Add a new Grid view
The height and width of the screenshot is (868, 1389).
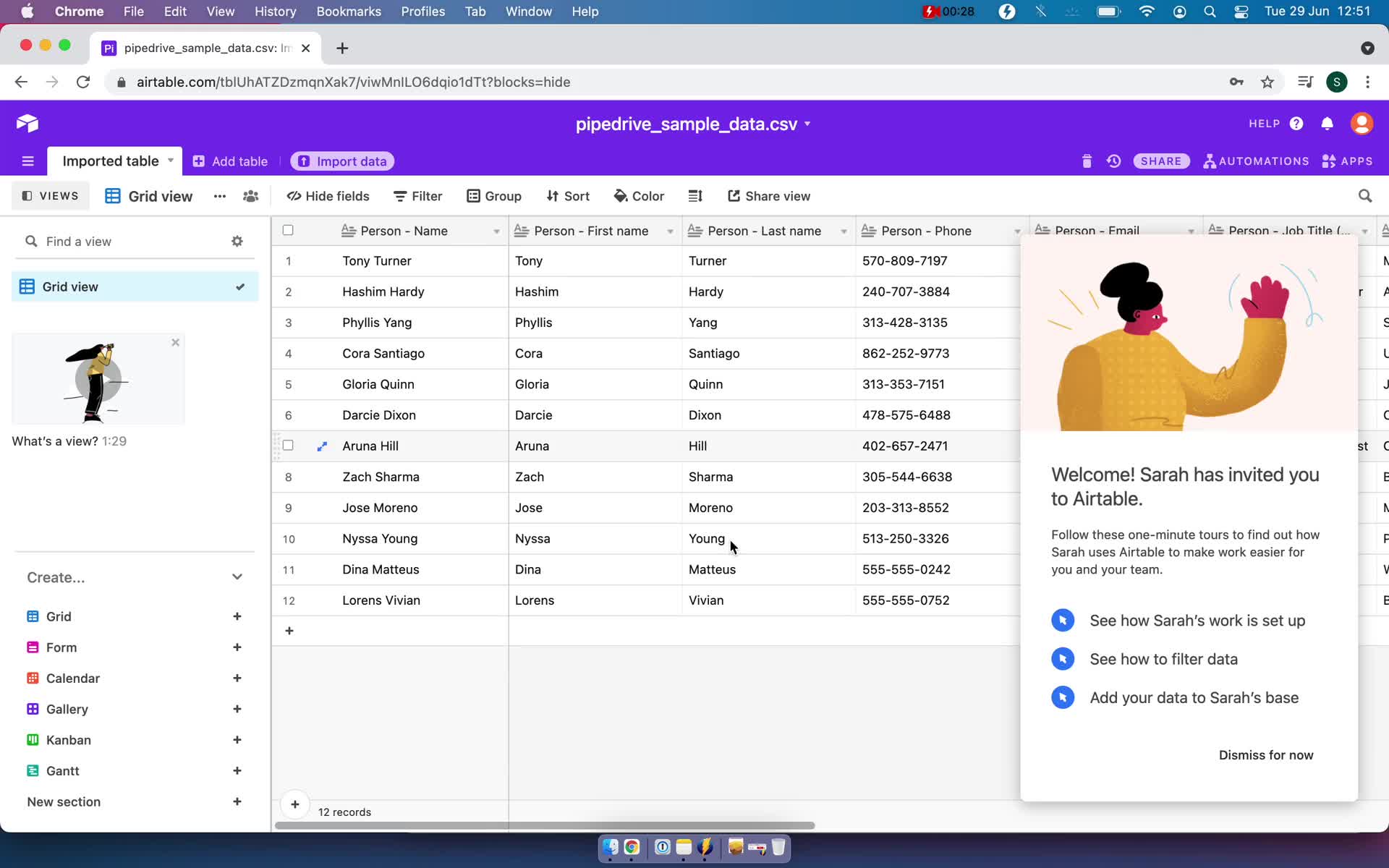pos(237,616)
